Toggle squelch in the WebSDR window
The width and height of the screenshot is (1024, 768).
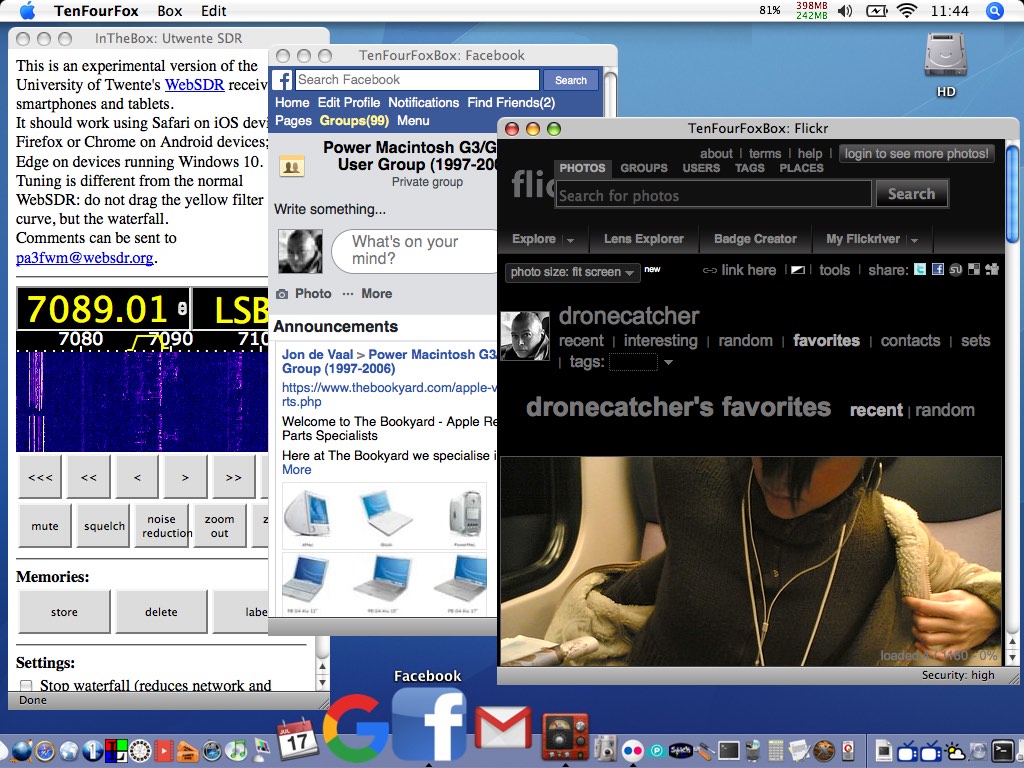tap(104, 526)
